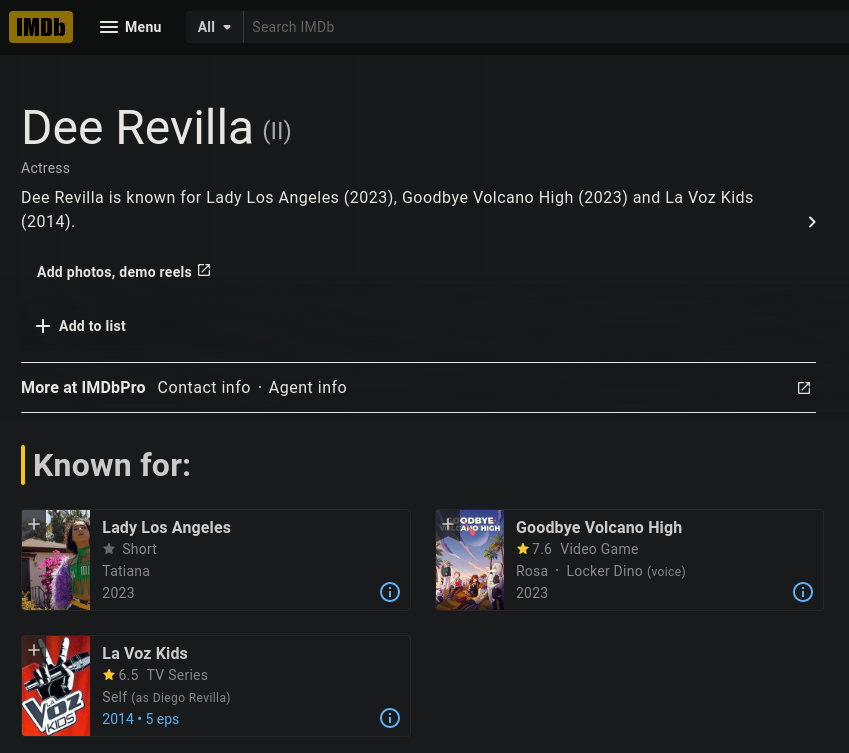The height and width of the screenshot is (753, 849).
Task: Open the Lady Los Angeles title link
Action: [x=166, y=527]
